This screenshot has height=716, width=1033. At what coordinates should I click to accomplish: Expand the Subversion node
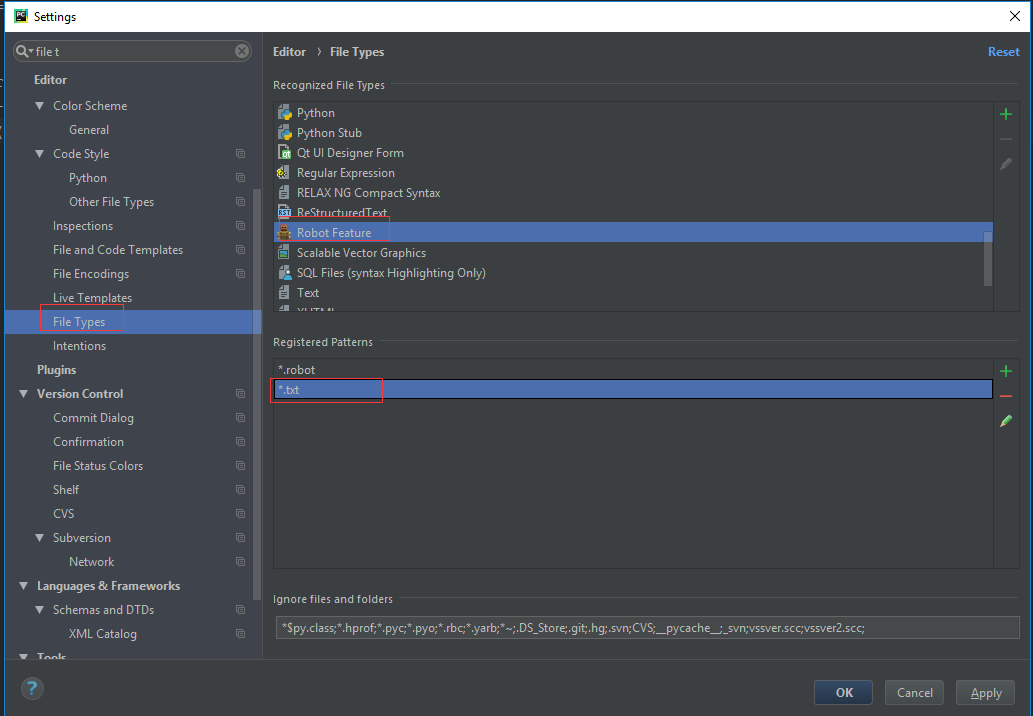pyautogui.click(x=38, y=537)
